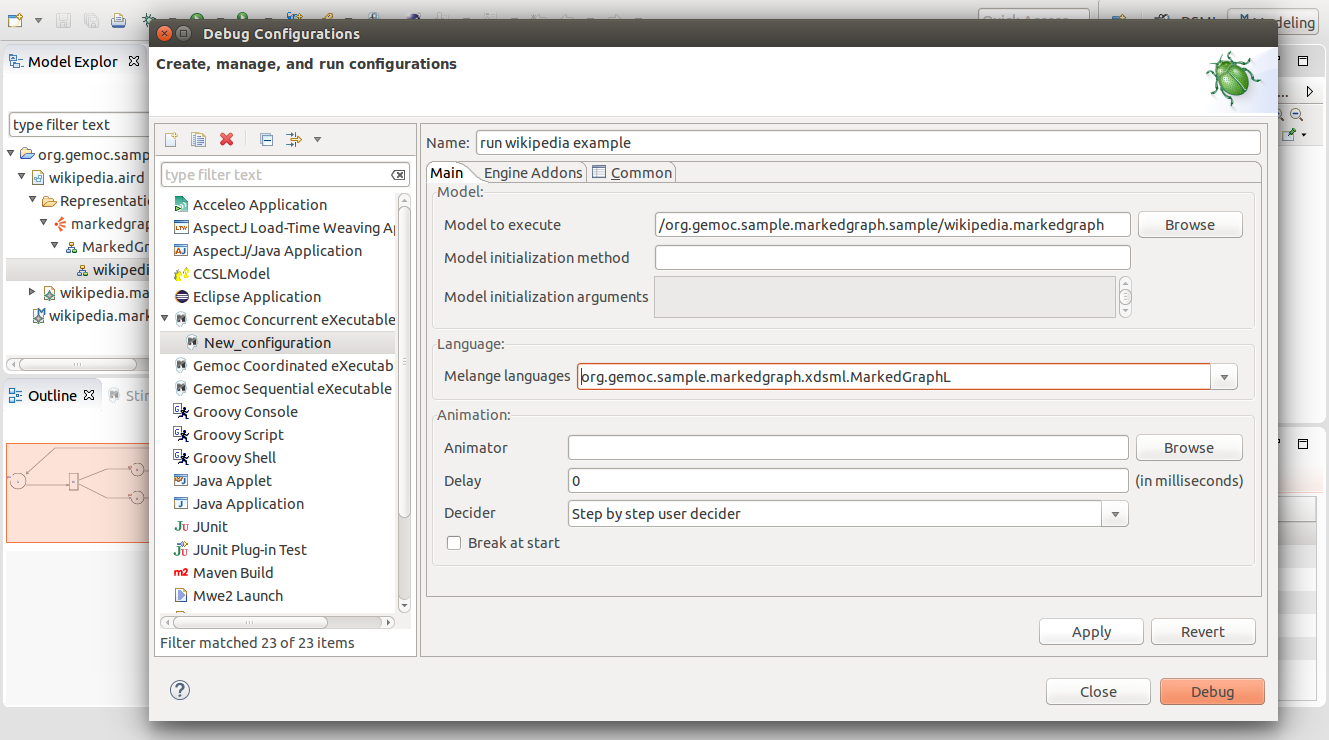Click 'Filter matched 23 of 23 items' text

[257, 643]
